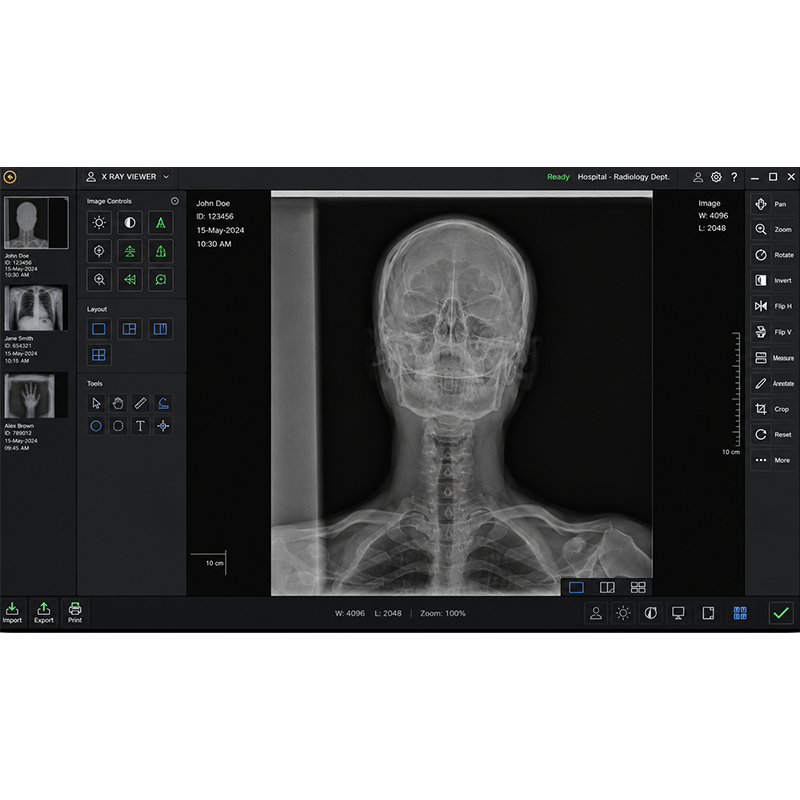Click Flip H button
Viewport: 800px width, 800px height.
(x=772, y=306)
